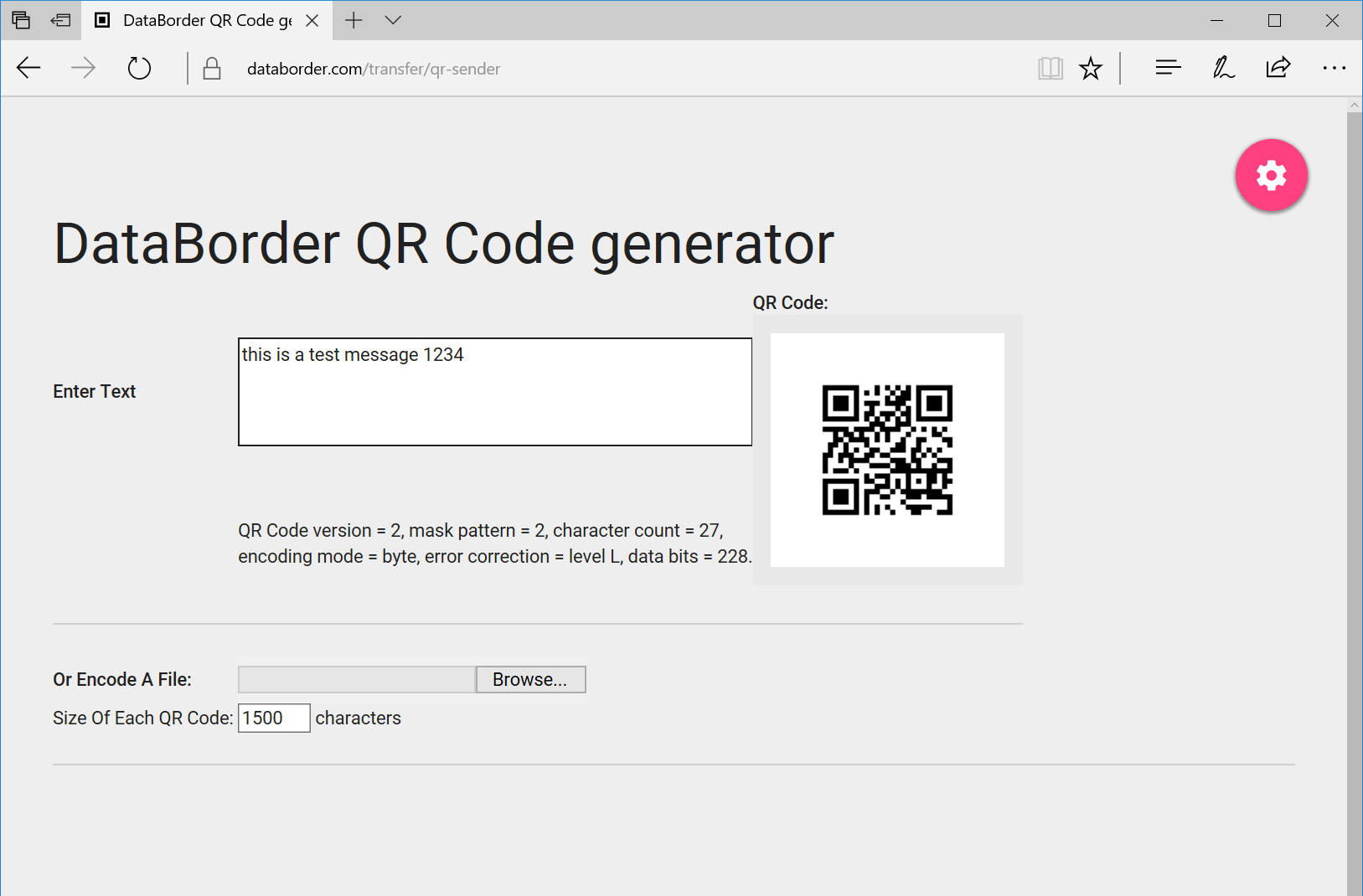Open the pink gear settings button

pyautogui.click(x=1271, y=176)
